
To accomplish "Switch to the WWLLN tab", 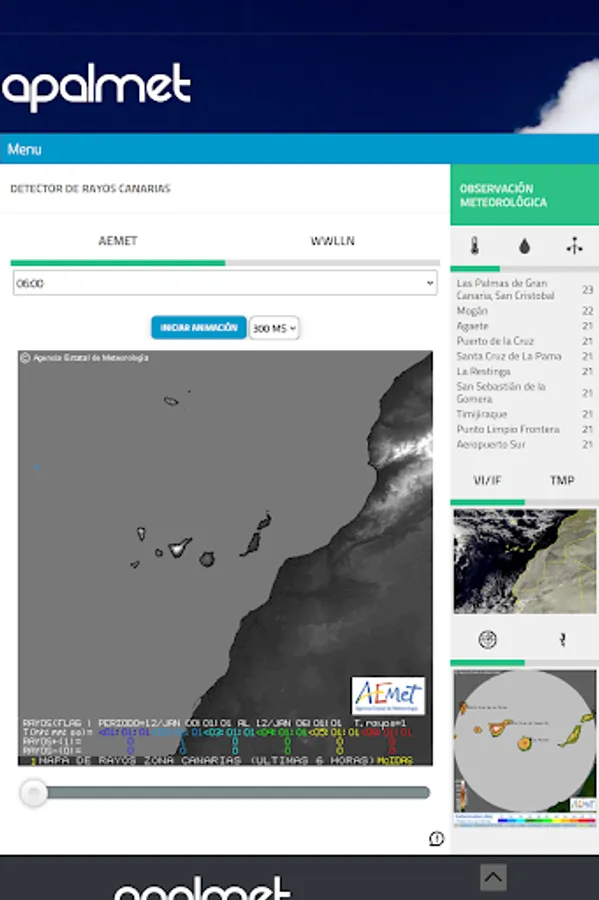I will tap(333, 241).
